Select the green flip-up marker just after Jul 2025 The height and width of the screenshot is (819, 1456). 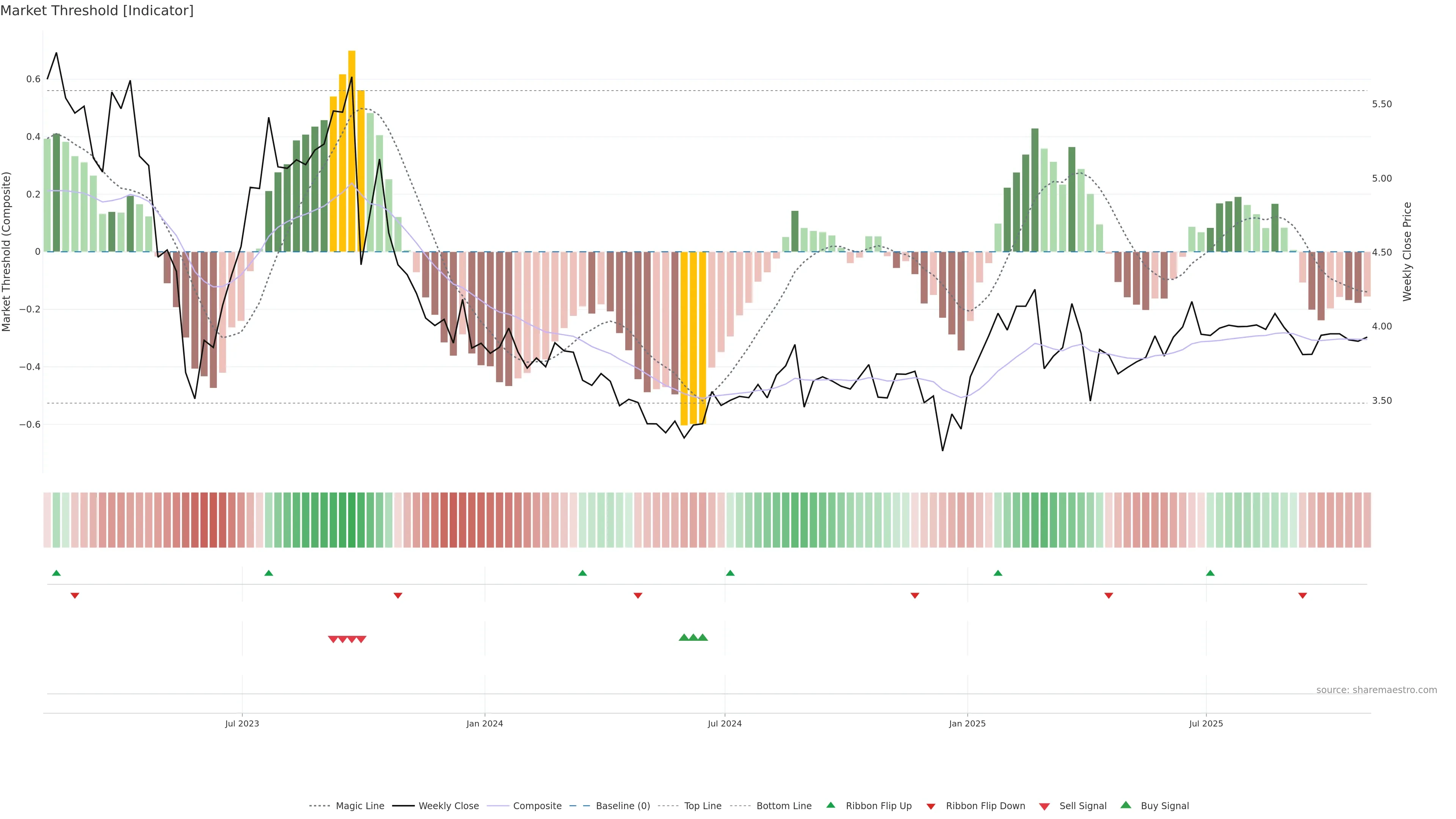(1210, 573)
